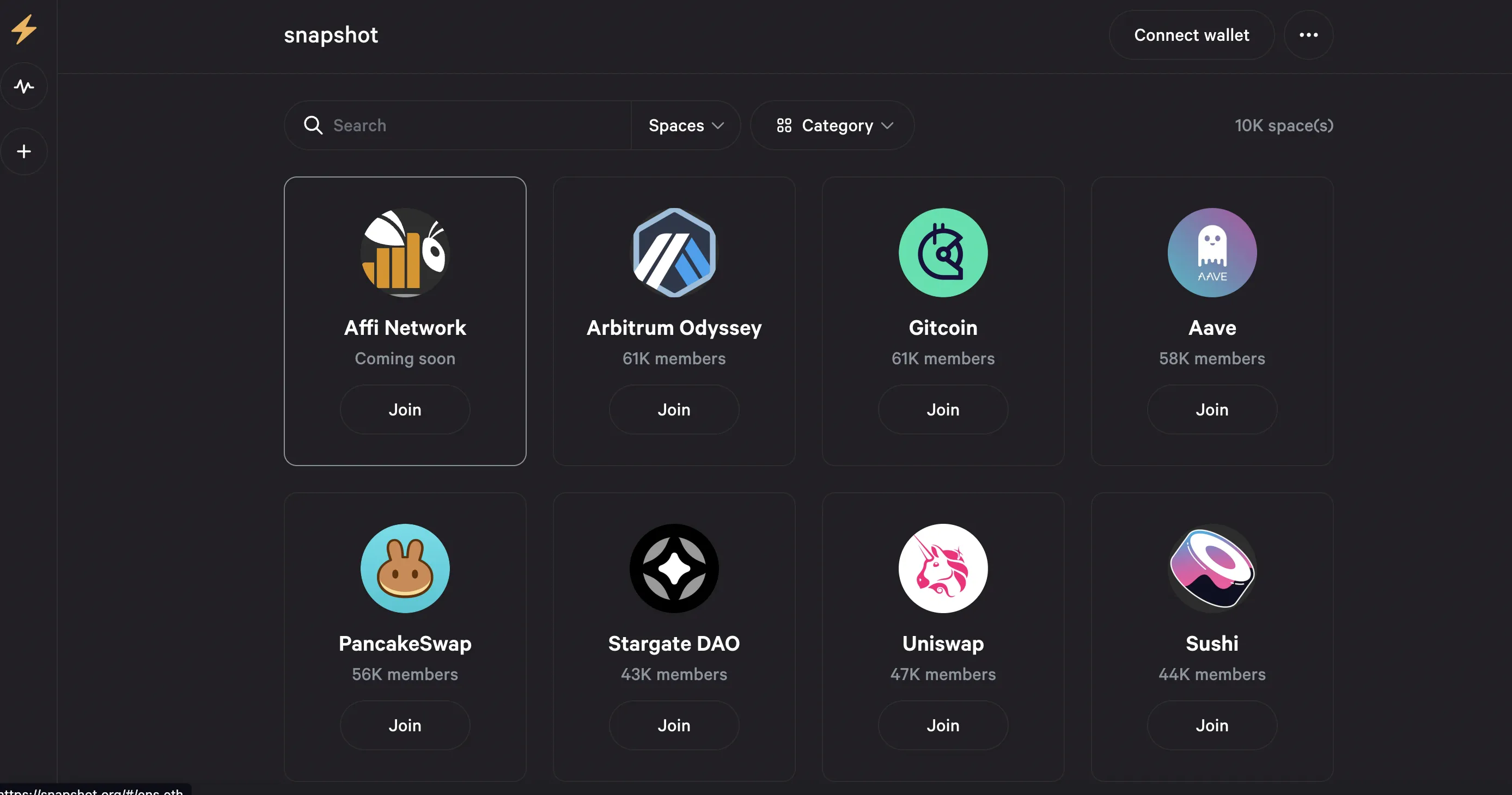Join the Sushi space
The height and width of the screenshot is (795, 1512).
[1212, 725]
